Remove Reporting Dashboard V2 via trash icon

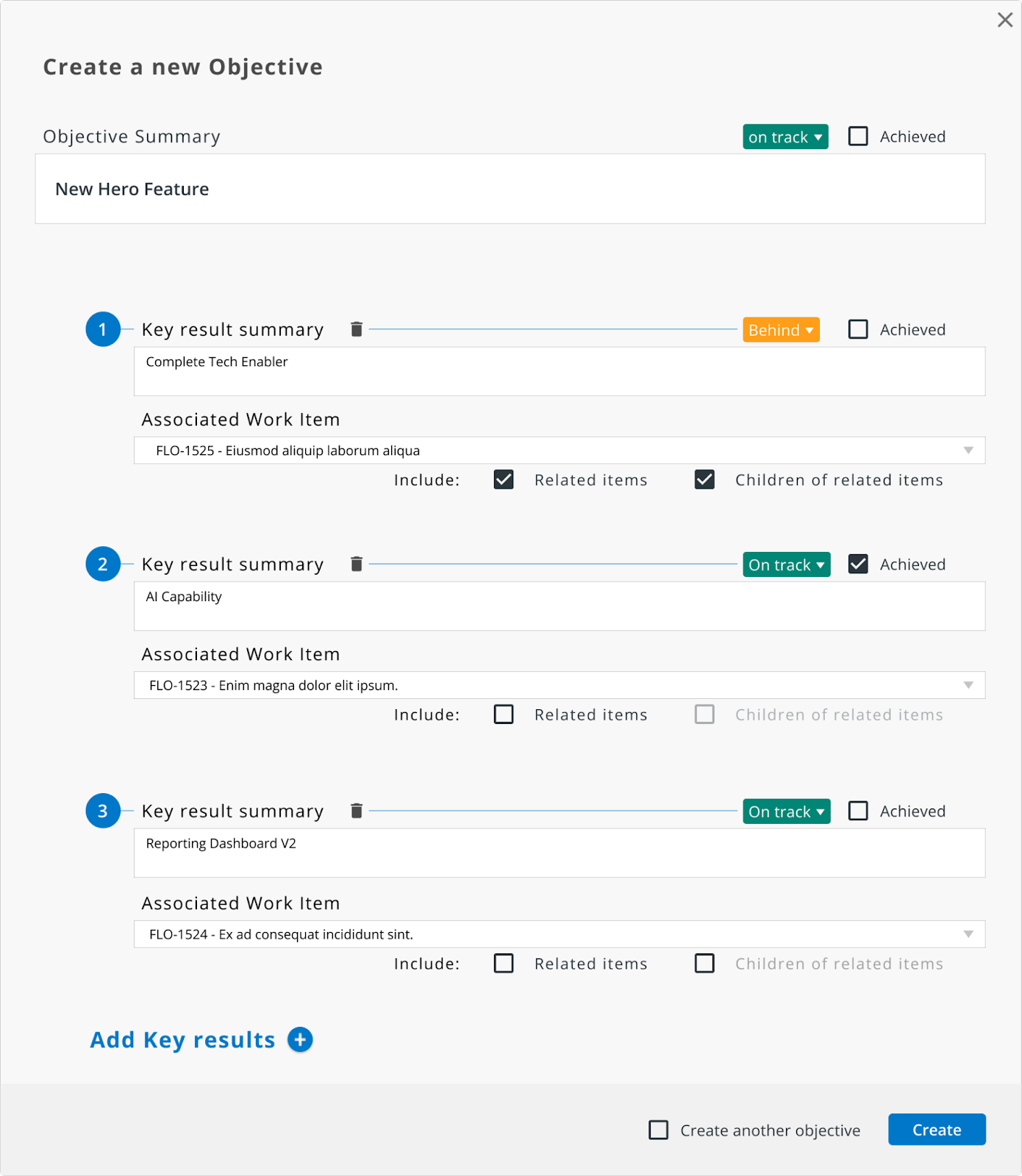[x=357, y=811]
